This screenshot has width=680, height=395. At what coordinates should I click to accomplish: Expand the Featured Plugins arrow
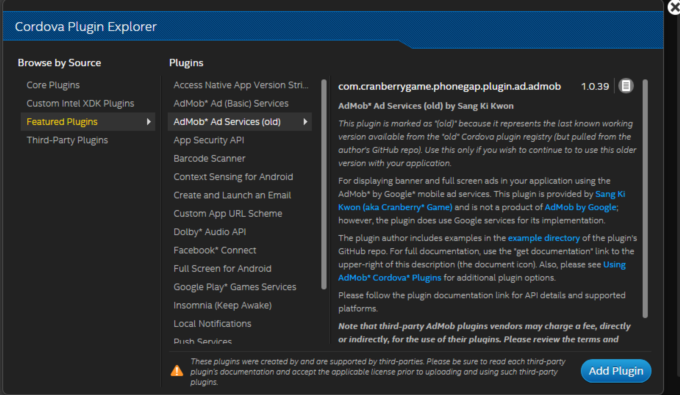point(149,122)
